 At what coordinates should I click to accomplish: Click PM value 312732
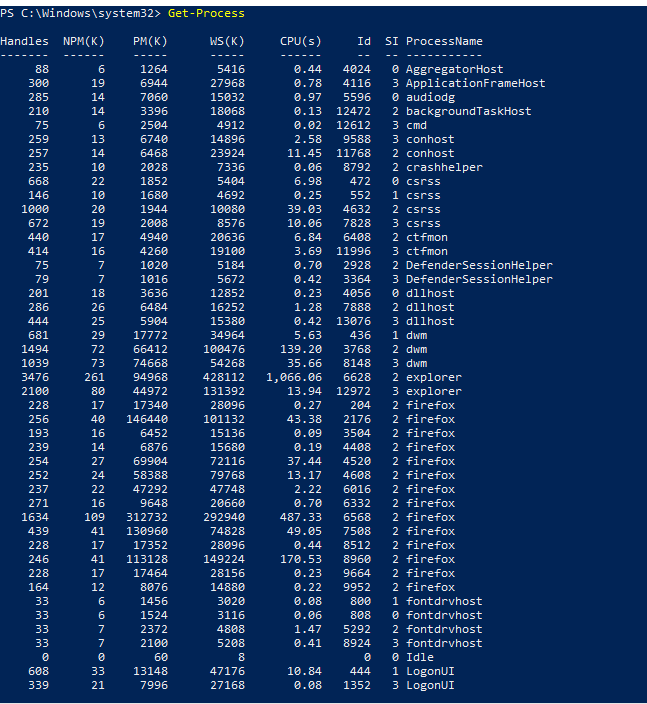pyautogui.click(x=147, y=517)
